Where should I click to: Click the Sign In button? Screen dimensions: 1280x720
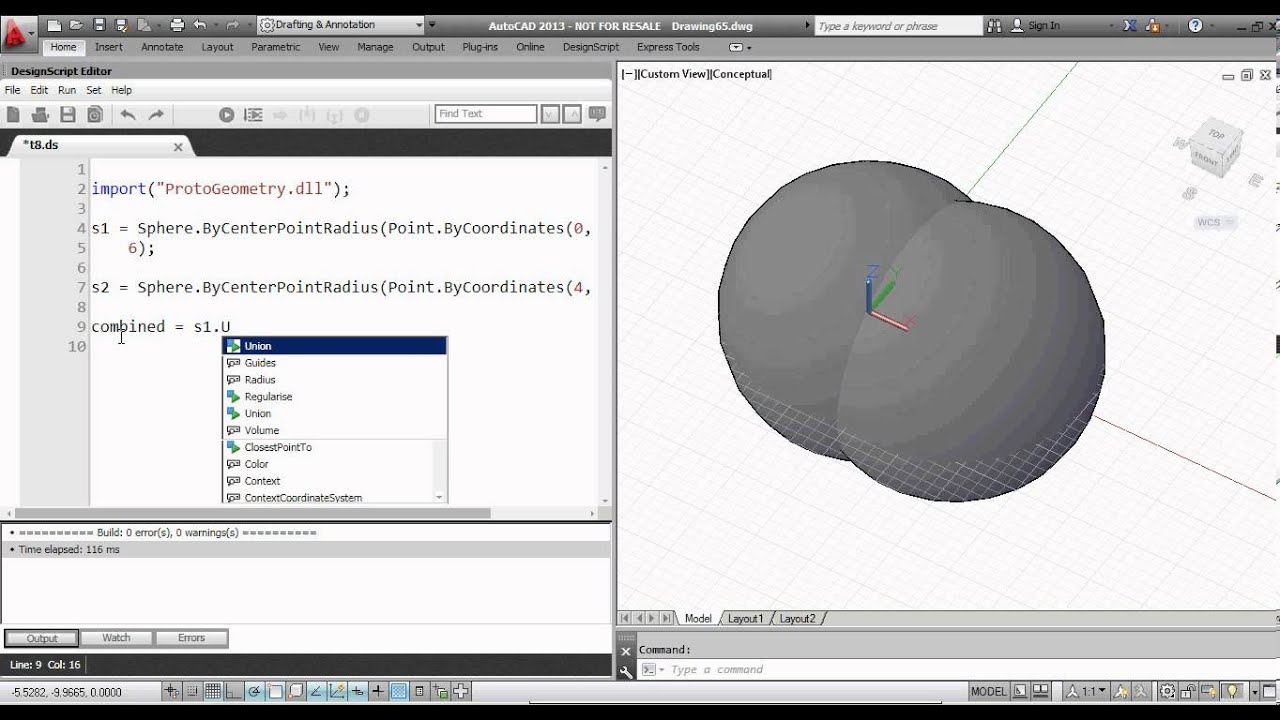(x=1037, y=26)
